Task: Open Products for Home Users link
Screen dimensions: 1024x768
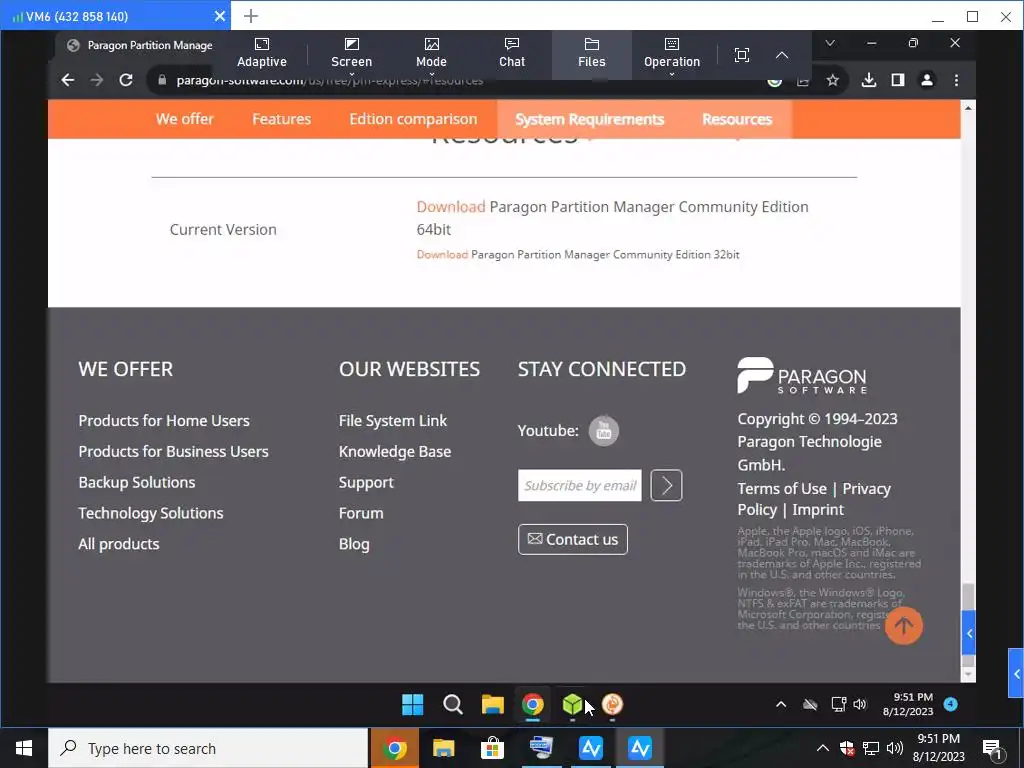Action: [164, 421]
